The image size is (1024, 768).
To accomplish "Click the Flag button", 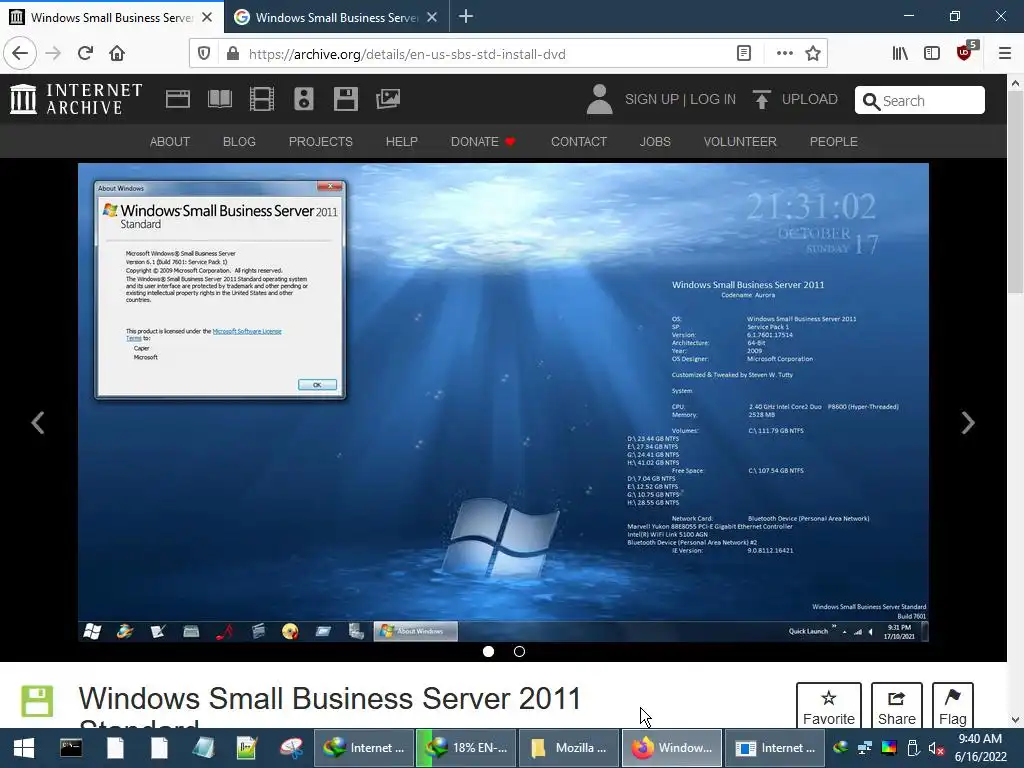I will [952, 707].
